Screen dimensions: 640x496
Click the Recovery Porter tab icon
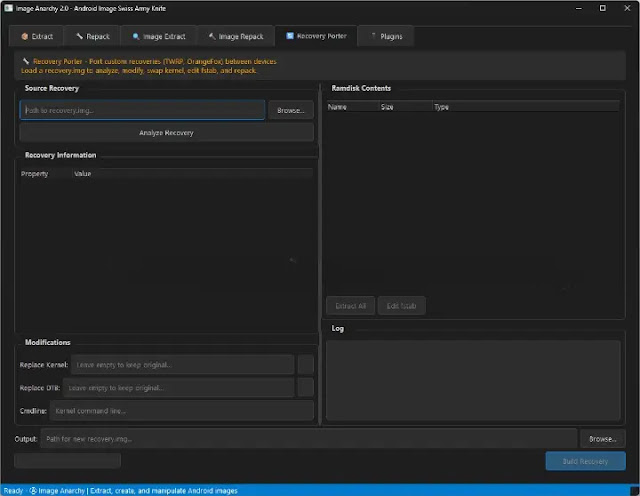[x=290, y=36]
